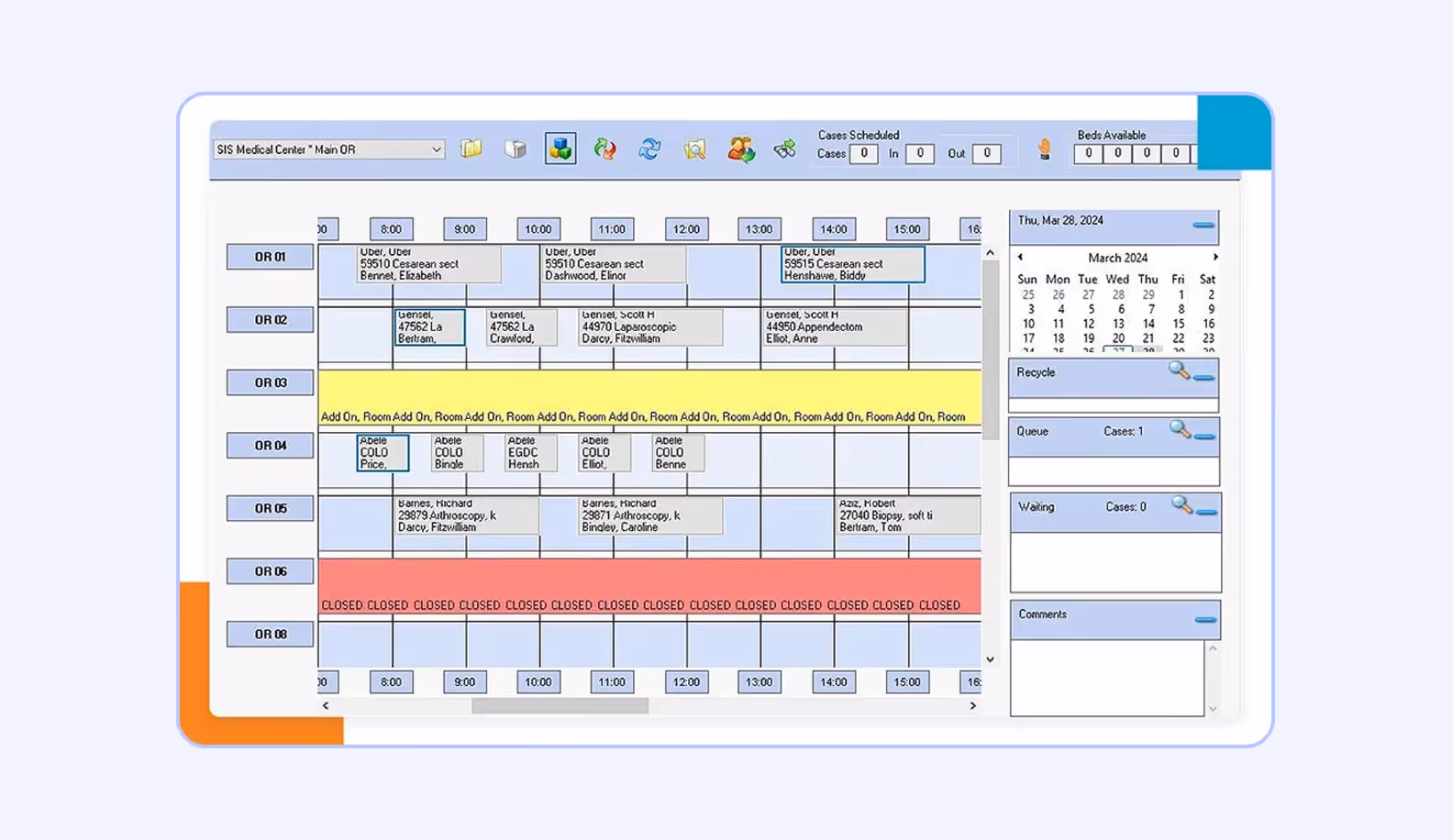
Task: Select Cesarean case for Dashwood, Elinor
Action: pyautogui.click(x=614, y=264)
